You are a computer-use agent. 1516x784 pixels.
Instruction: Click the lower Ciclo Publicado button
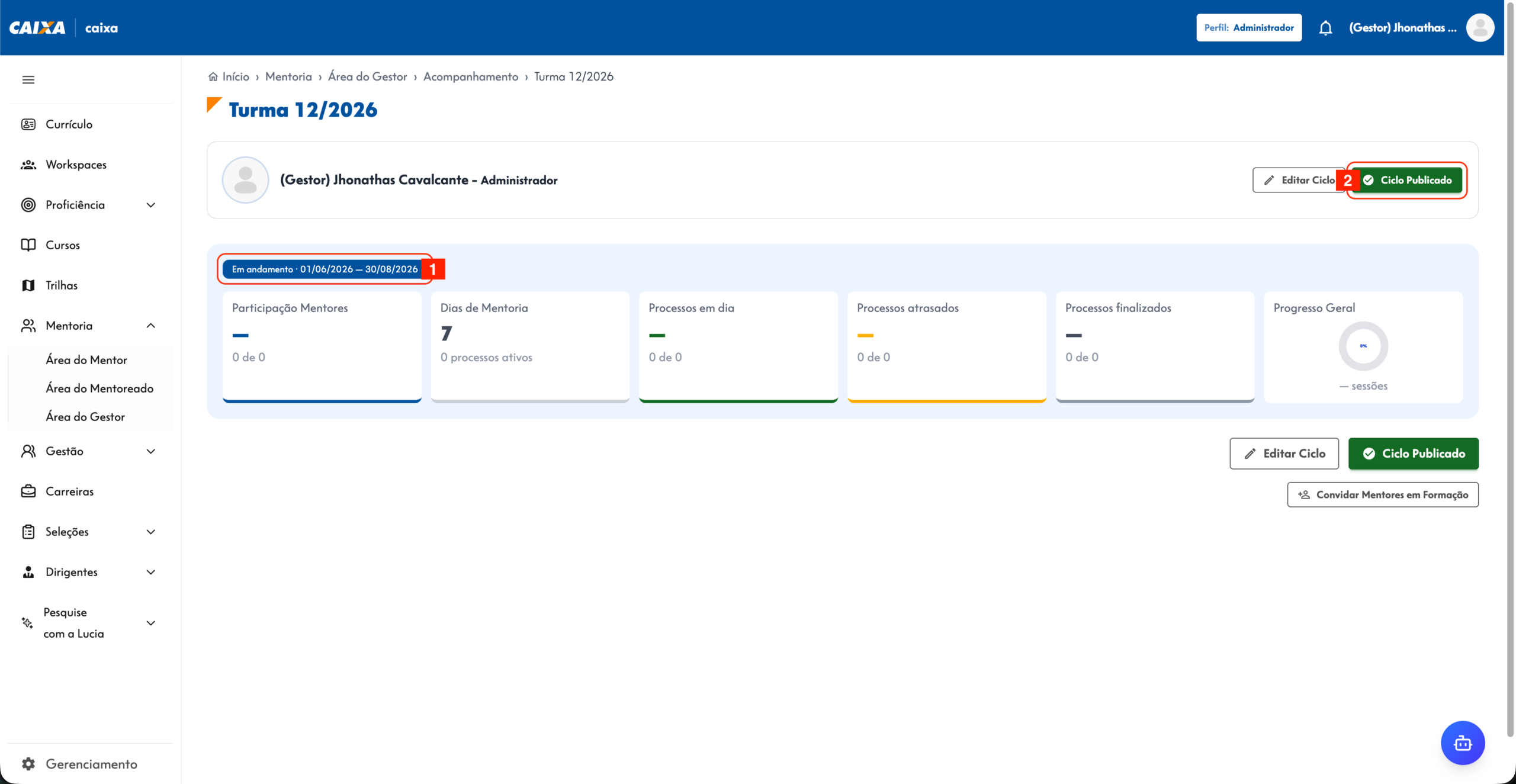pyautogui.click(x=1414, y=454)
